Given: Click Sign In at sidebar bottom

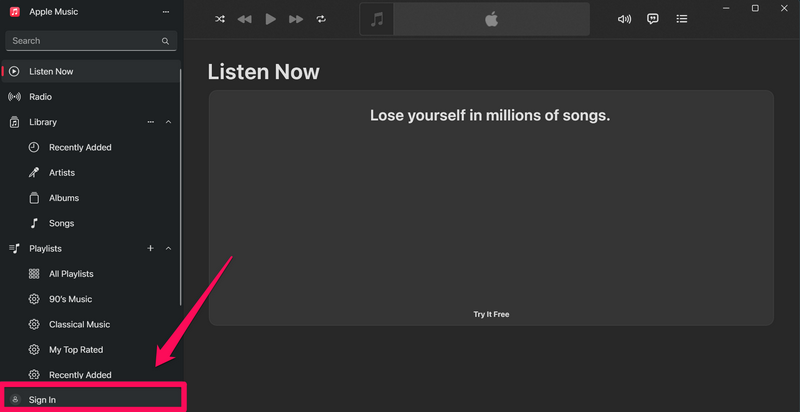Looking at the screenshot, I should coord(92,400).
